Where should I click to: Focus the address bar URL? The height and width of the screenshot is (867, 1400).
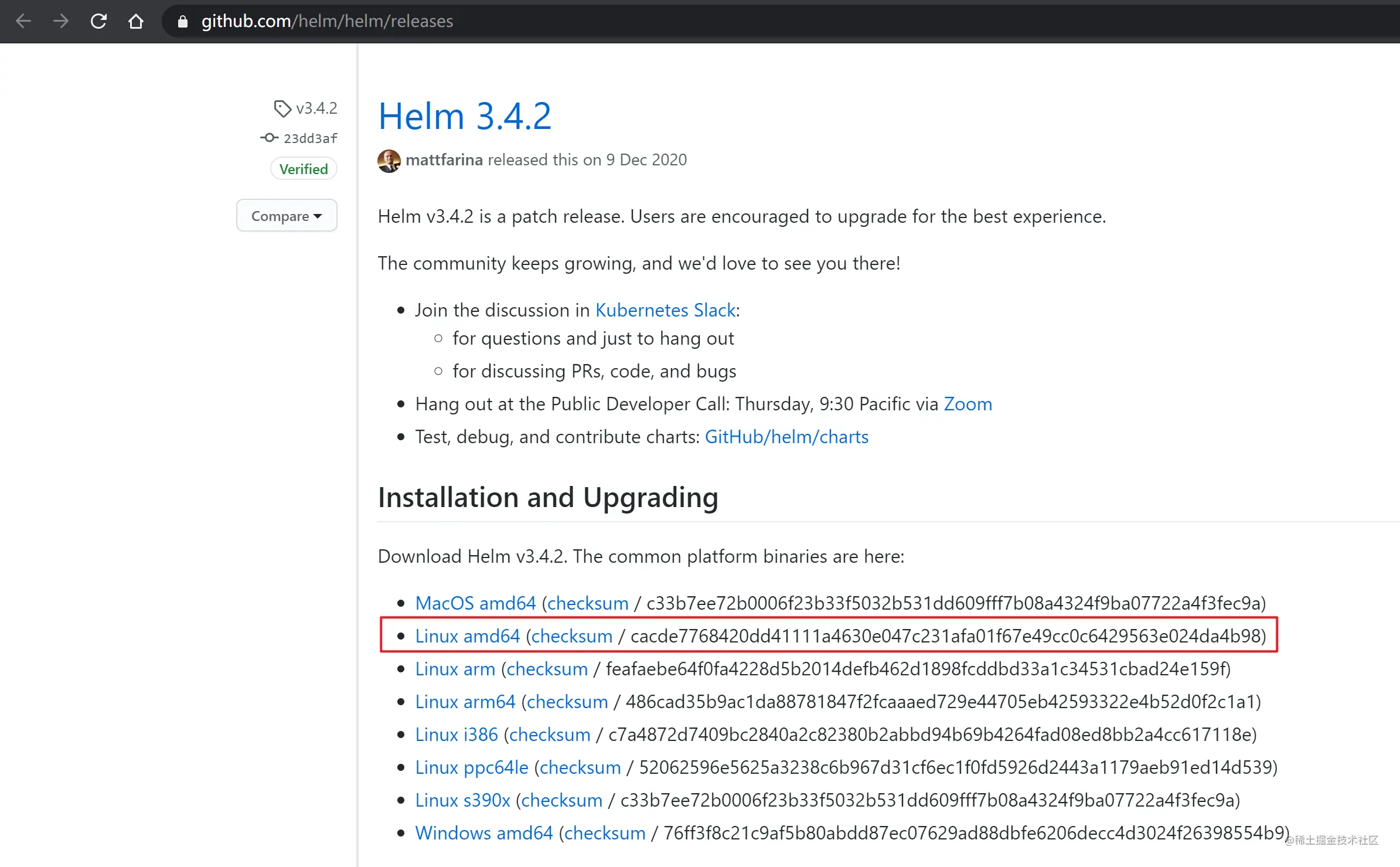[x=327, y=21]
